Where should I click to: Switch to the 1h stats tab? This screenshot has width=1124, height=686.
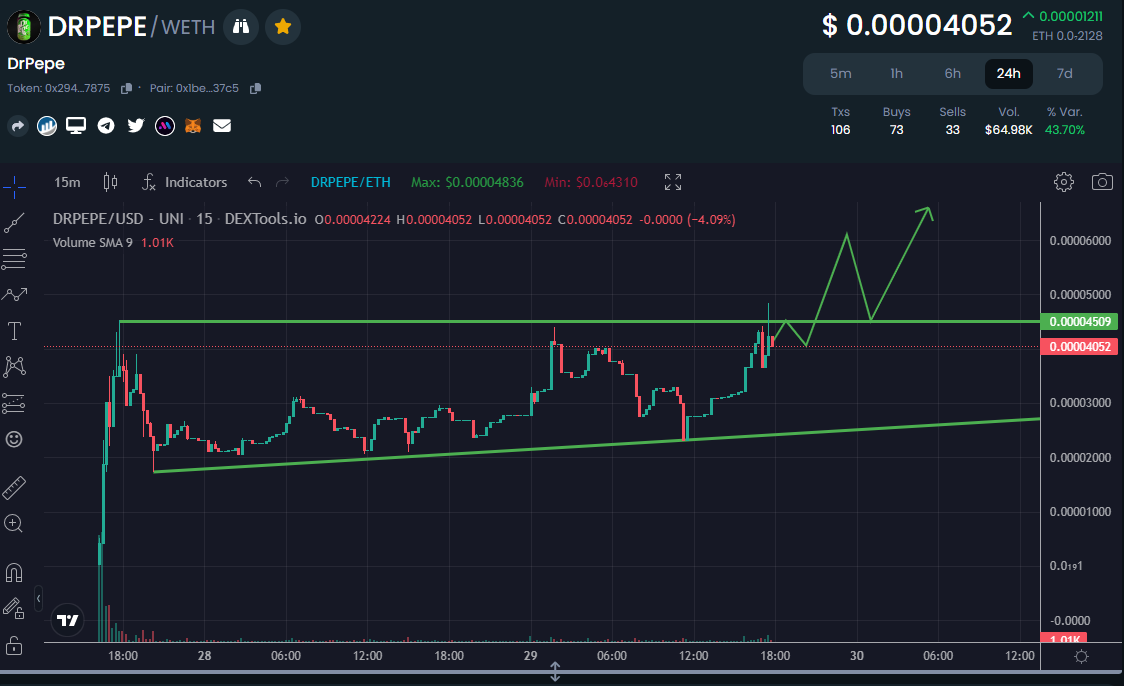(896, 73)
